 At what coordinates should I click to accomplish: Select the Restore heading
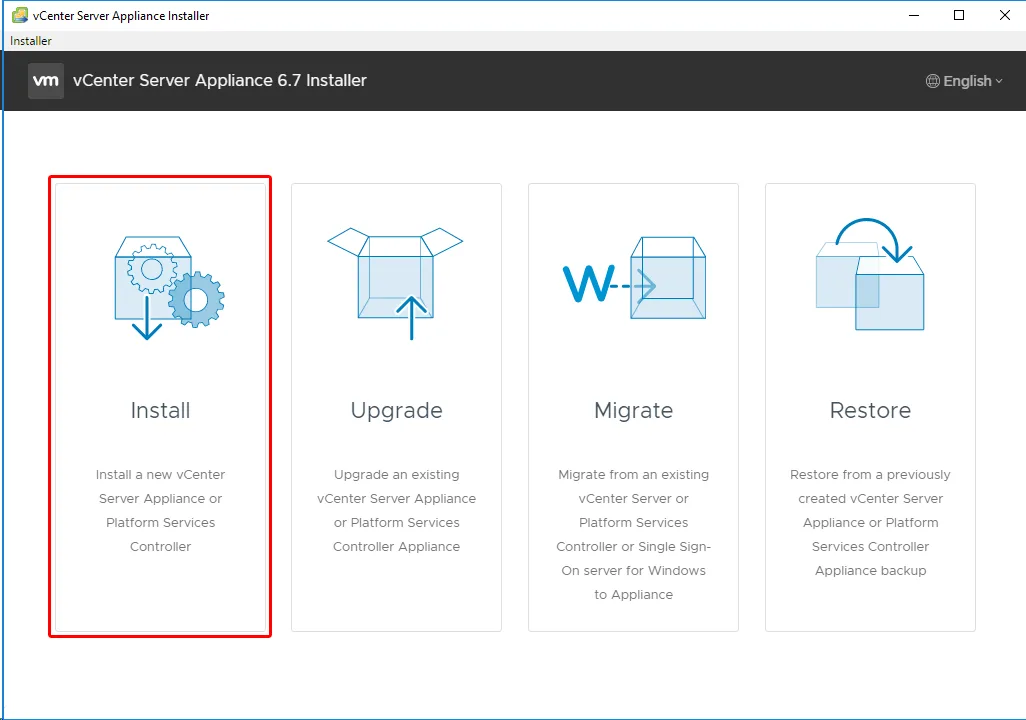pos(870,410)
